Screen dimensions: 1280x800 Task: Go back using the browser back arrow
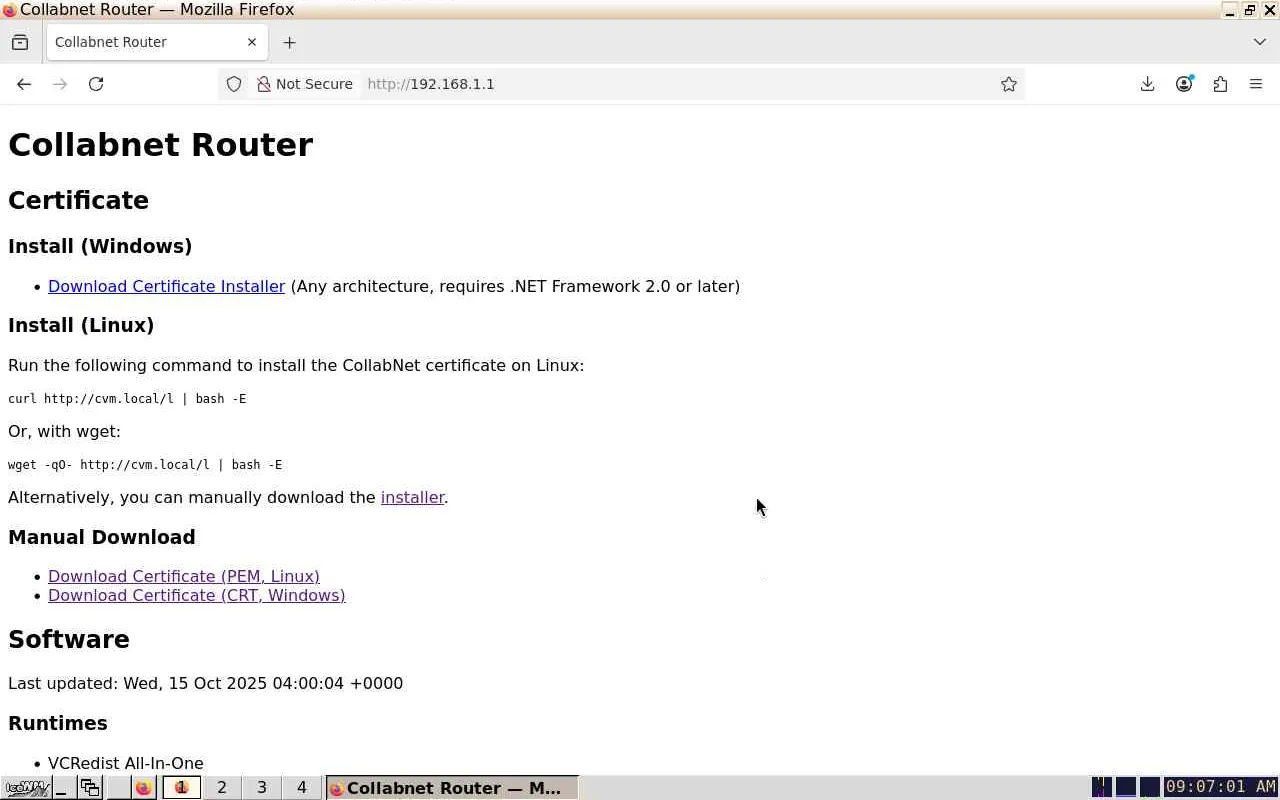pyautogui.click(x=24, y=84)
